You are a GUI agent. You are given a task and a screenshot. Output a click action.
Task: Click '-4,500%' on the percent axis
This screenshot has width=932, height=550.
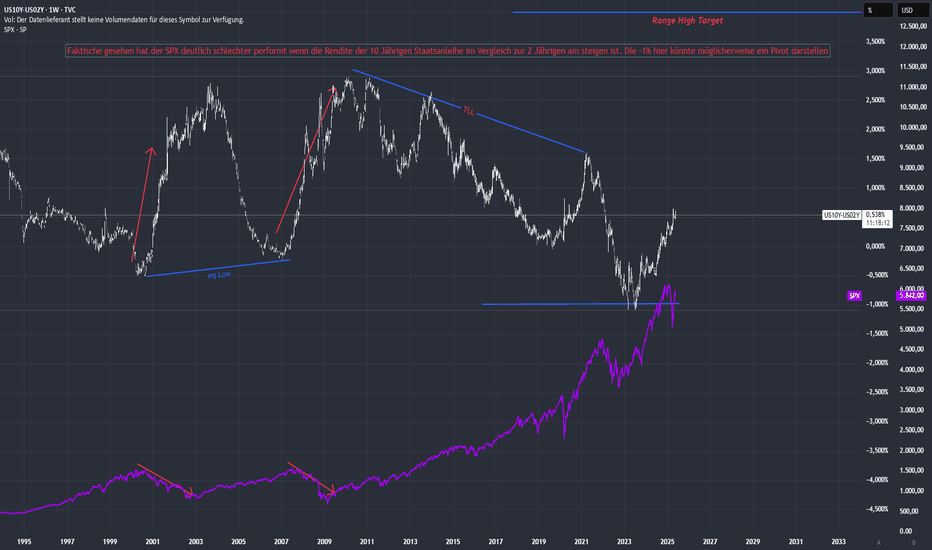875,510
